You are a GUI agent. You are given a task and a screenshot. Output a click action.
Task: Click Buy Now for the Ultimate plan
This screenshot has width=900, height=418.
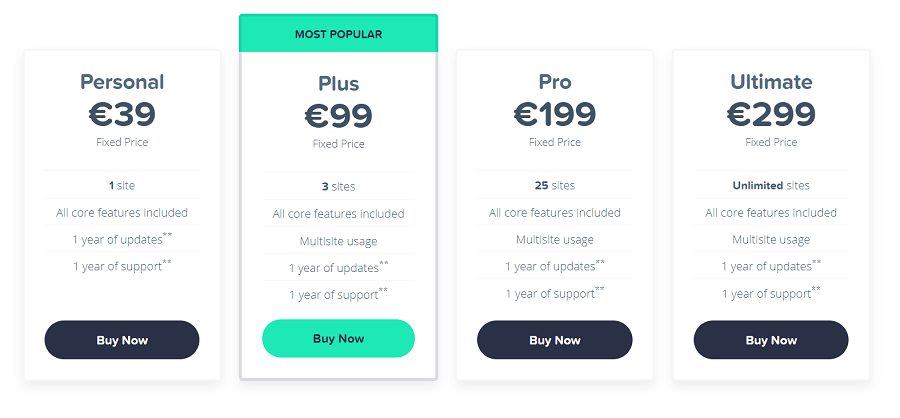tap(771, 340)
